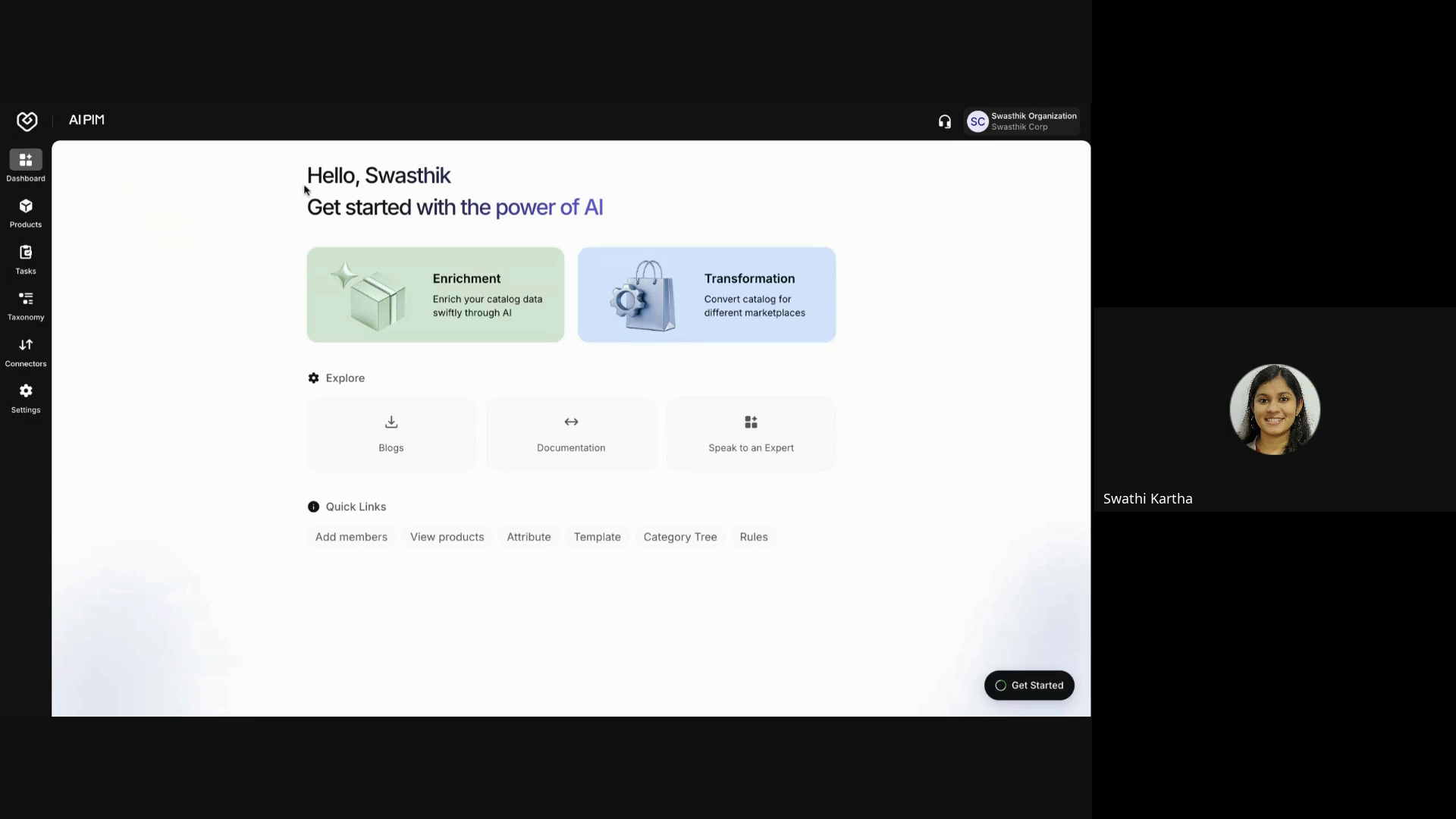The height and width of the screenshot is (819, 1456).
Task: Open the Documentation link
Action: coord(570,434)
